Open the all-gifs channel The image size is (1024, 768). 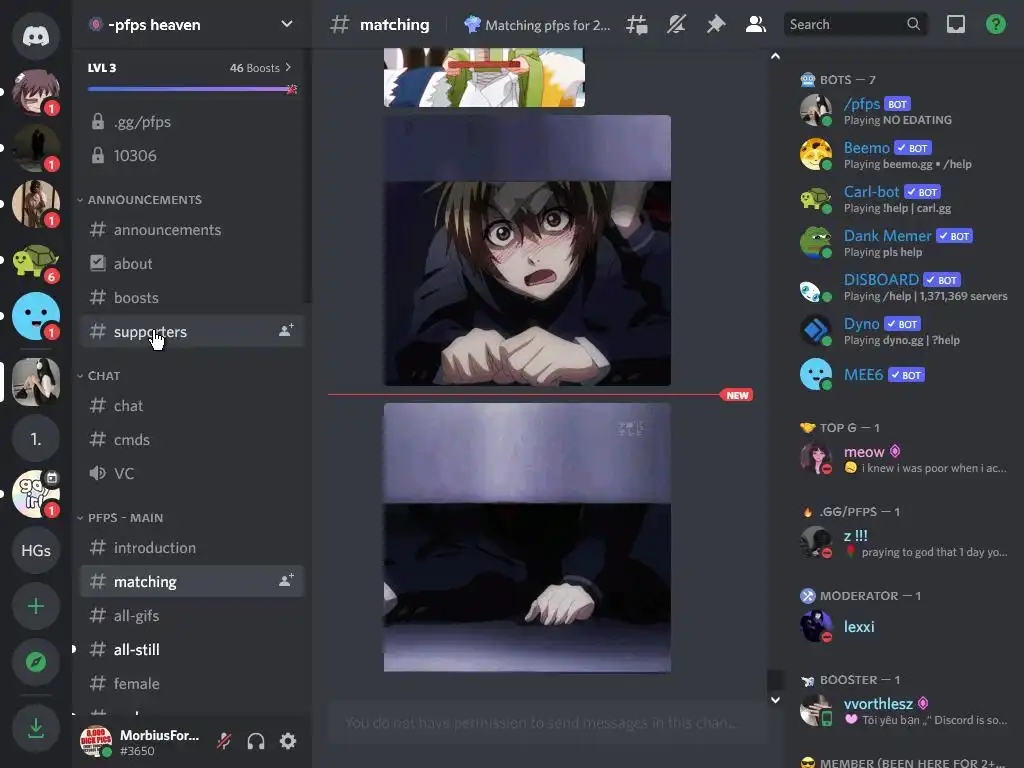[x=192, y=616]
